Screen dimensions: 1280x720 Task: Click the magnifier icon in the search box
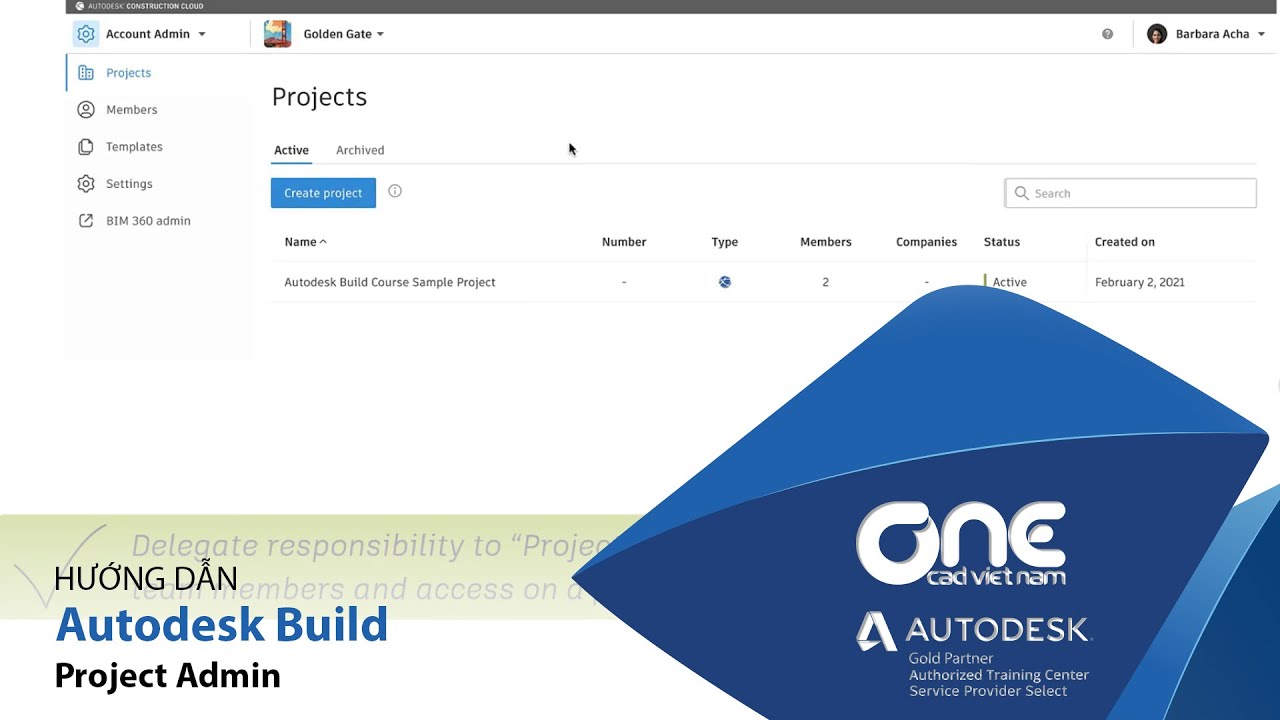[1021, 193]
